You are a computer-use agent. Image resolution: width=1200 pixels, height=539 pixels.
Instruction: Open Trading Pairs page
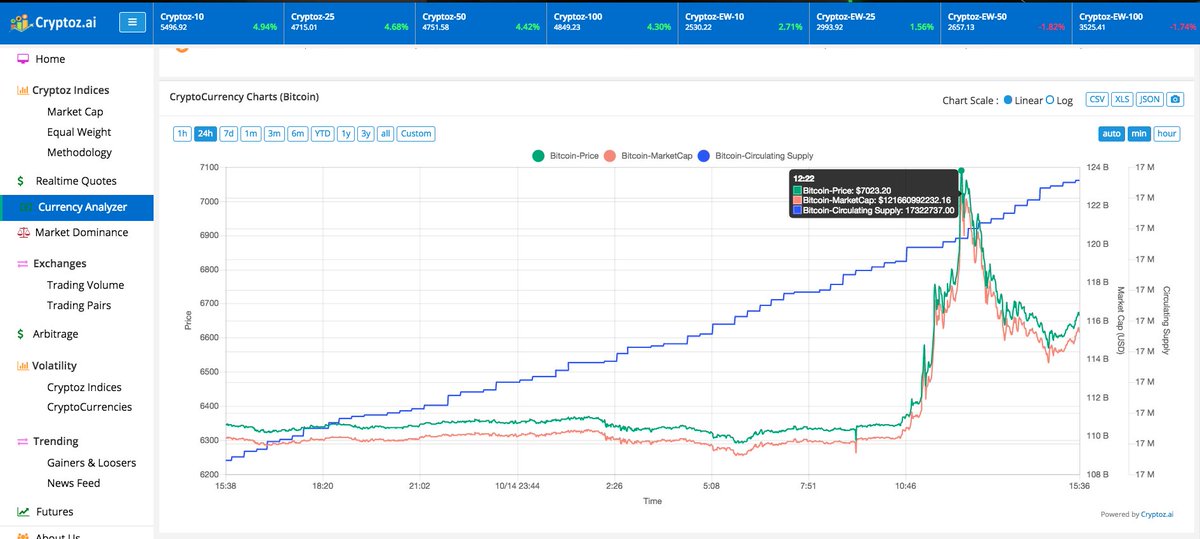pos(79,306)
